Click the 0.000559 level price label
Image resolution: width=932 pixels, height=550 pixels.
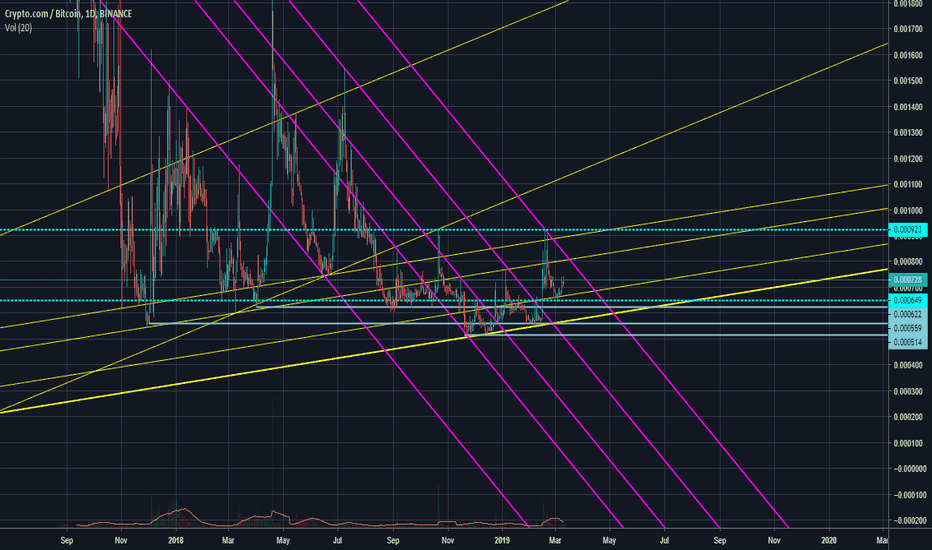(x=908, y=328)
